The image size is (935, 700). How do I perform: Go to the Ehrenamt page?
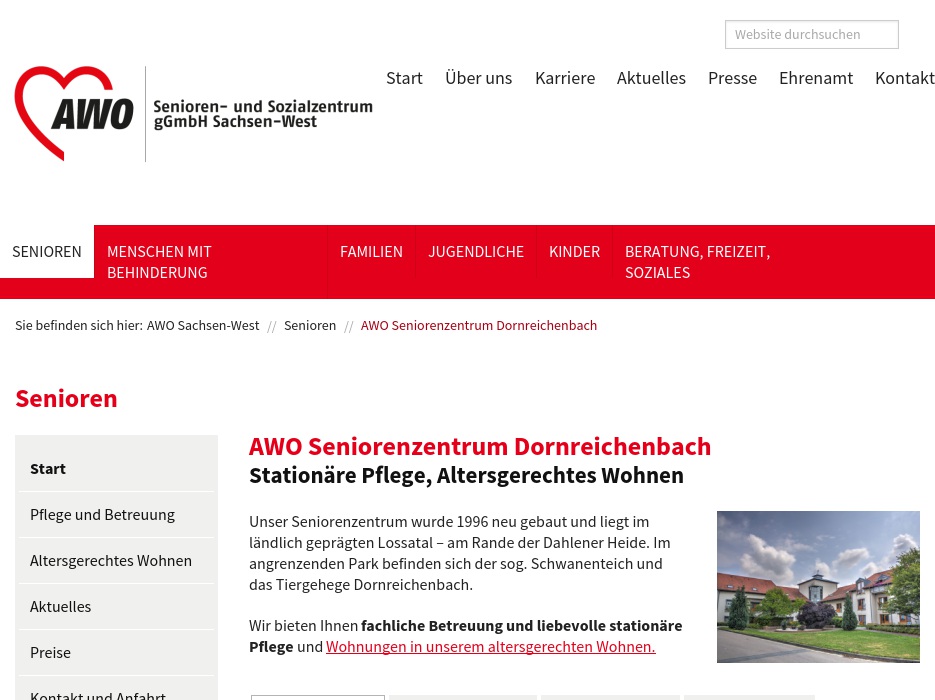tap(816, 78)
